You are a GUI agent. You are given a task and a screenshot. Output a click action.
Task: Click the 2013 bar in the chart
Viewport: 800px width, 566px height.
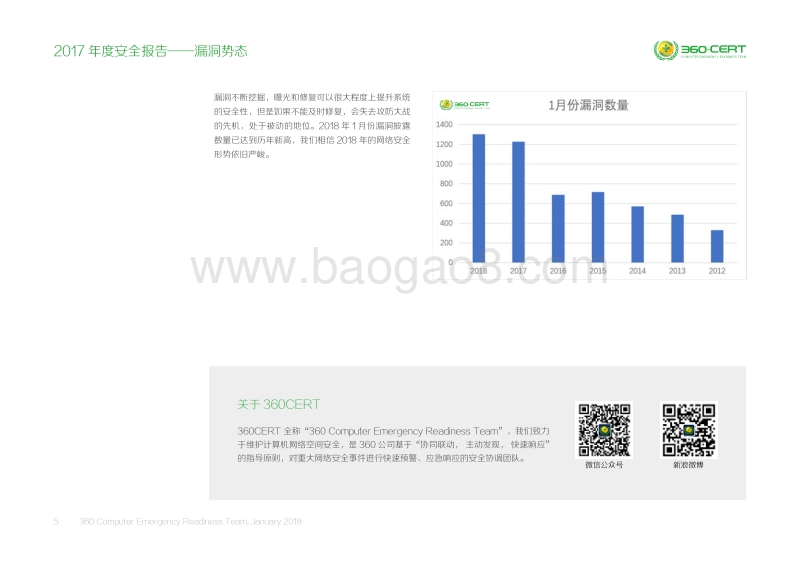point(678,238)
